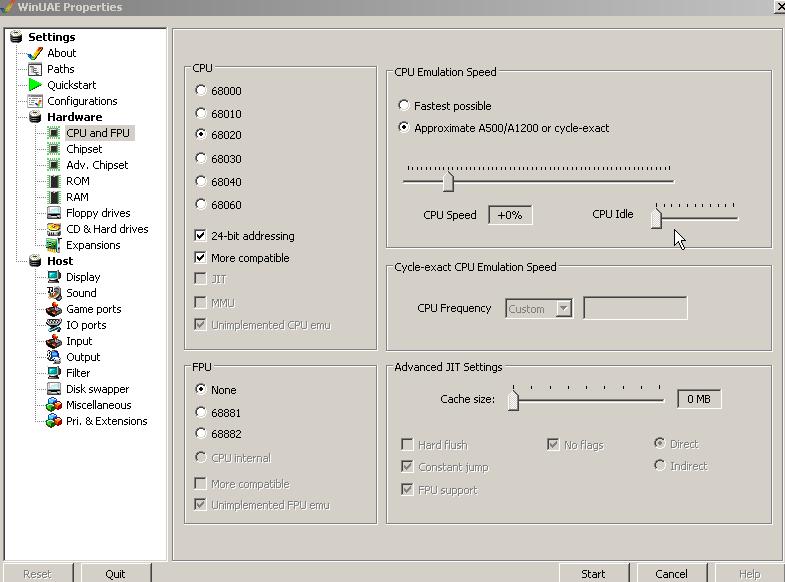Click the Adv. Chipset chip icon

[x=54, y=165]
